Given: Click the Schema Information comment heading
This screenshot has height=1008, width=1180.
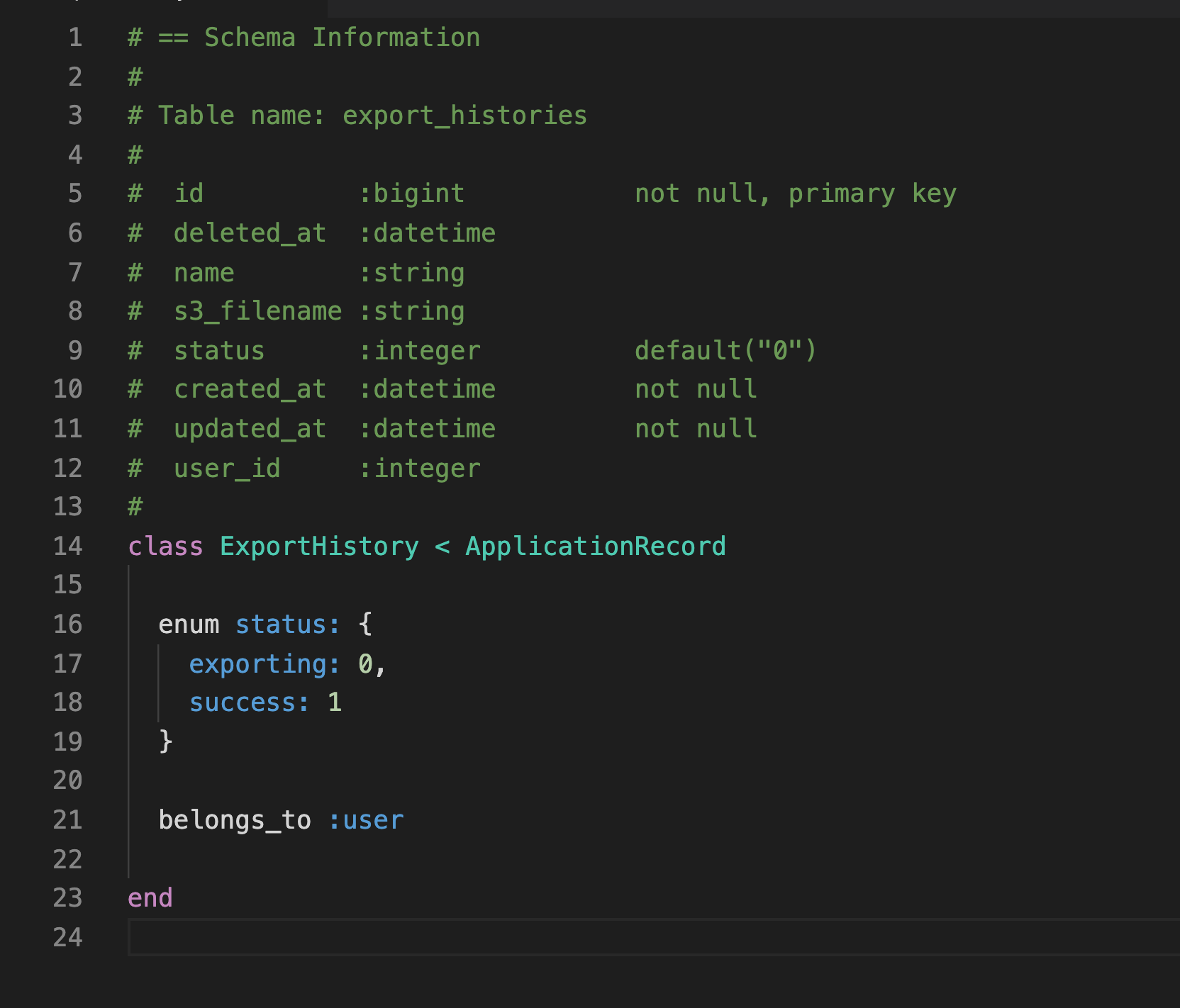Looking at the screenshot, I should tap(342, 38).
